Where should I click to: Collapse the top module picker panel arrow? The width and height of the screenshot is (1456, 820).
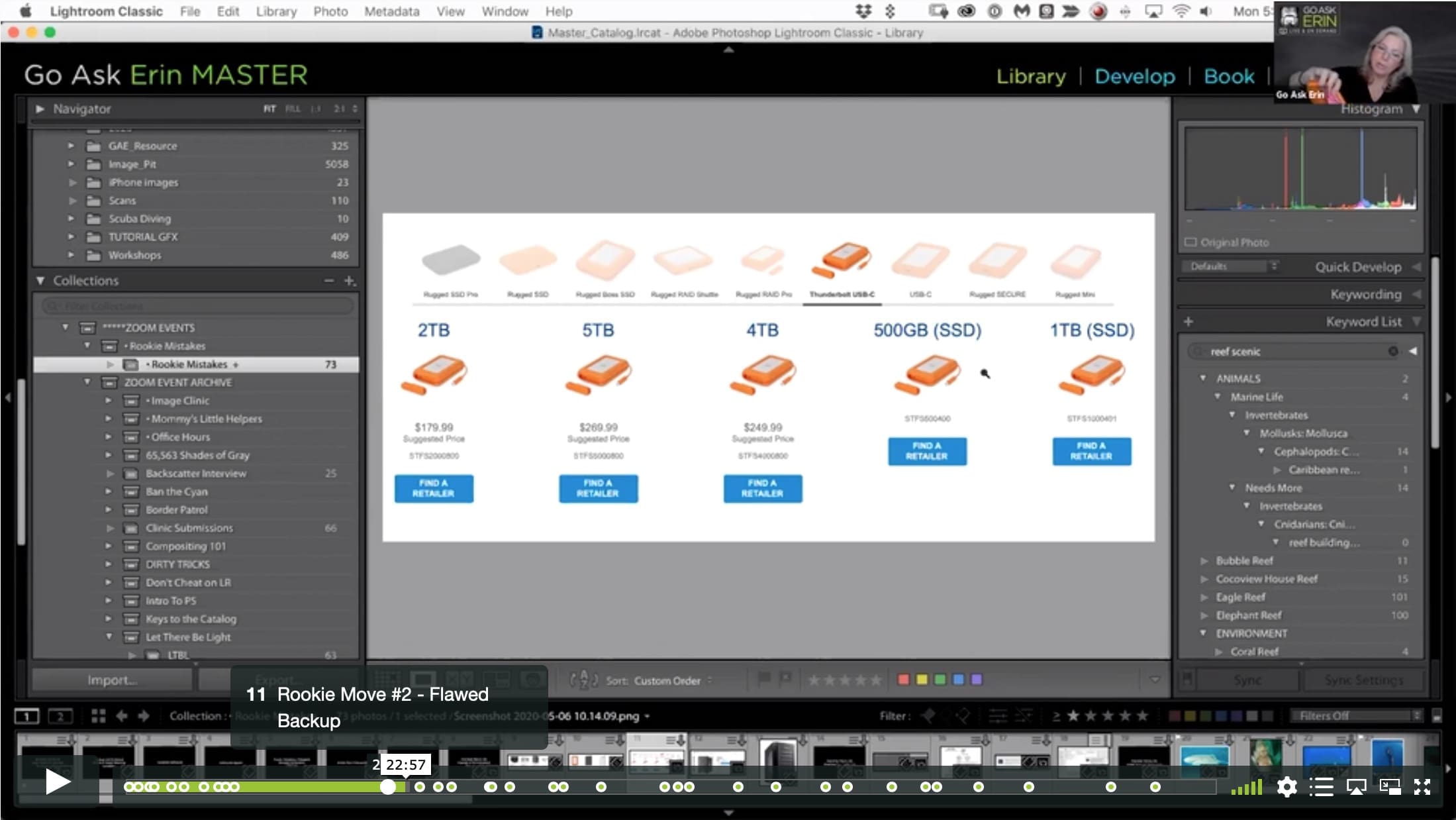tap(728, 50)
